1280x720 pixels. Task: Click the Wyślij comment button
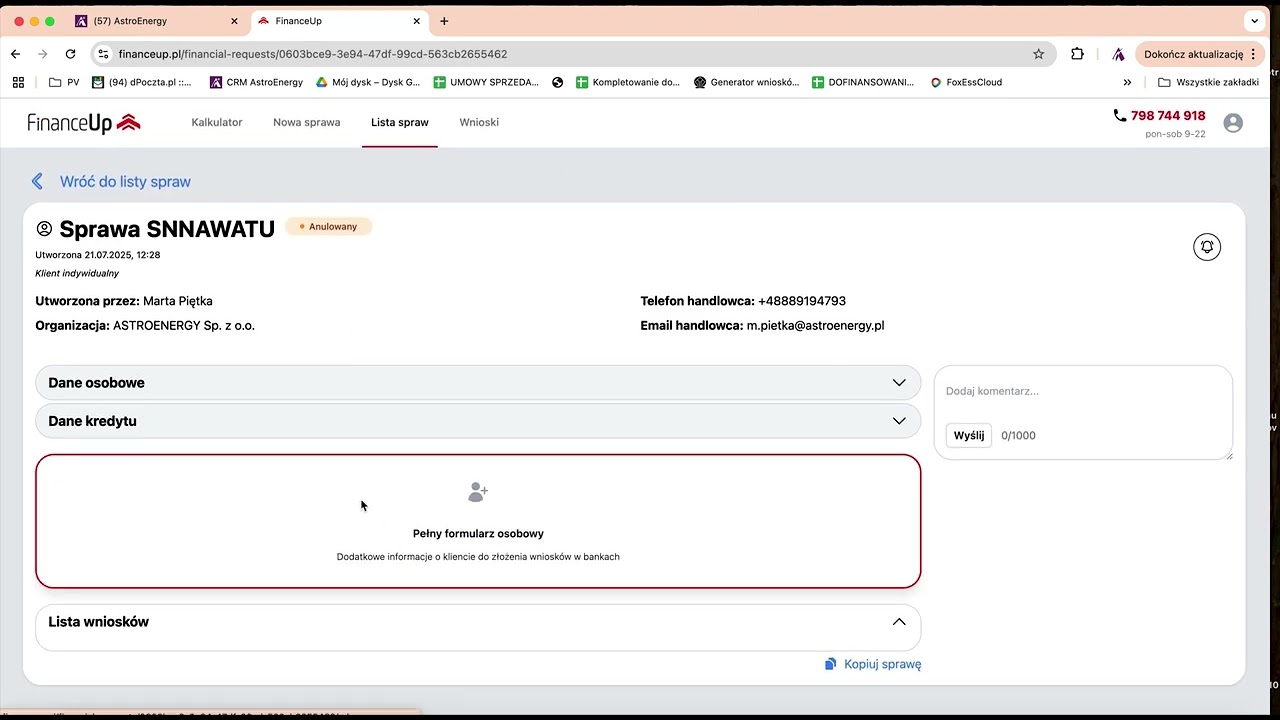(969, 435)
